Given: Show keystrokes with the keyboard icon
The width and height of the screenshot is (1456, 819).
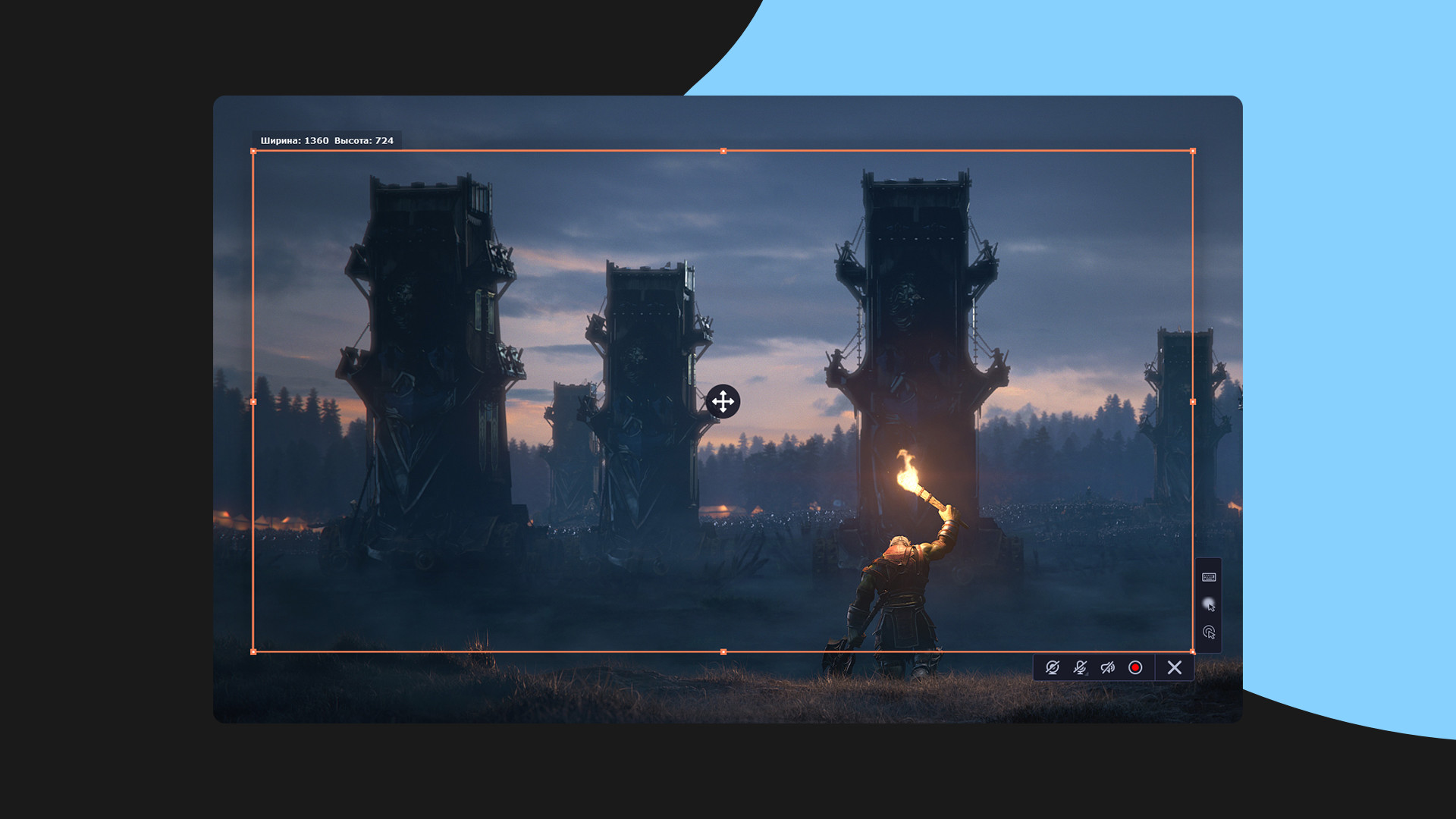Looking at the screenshot, I should point(1209,577).
